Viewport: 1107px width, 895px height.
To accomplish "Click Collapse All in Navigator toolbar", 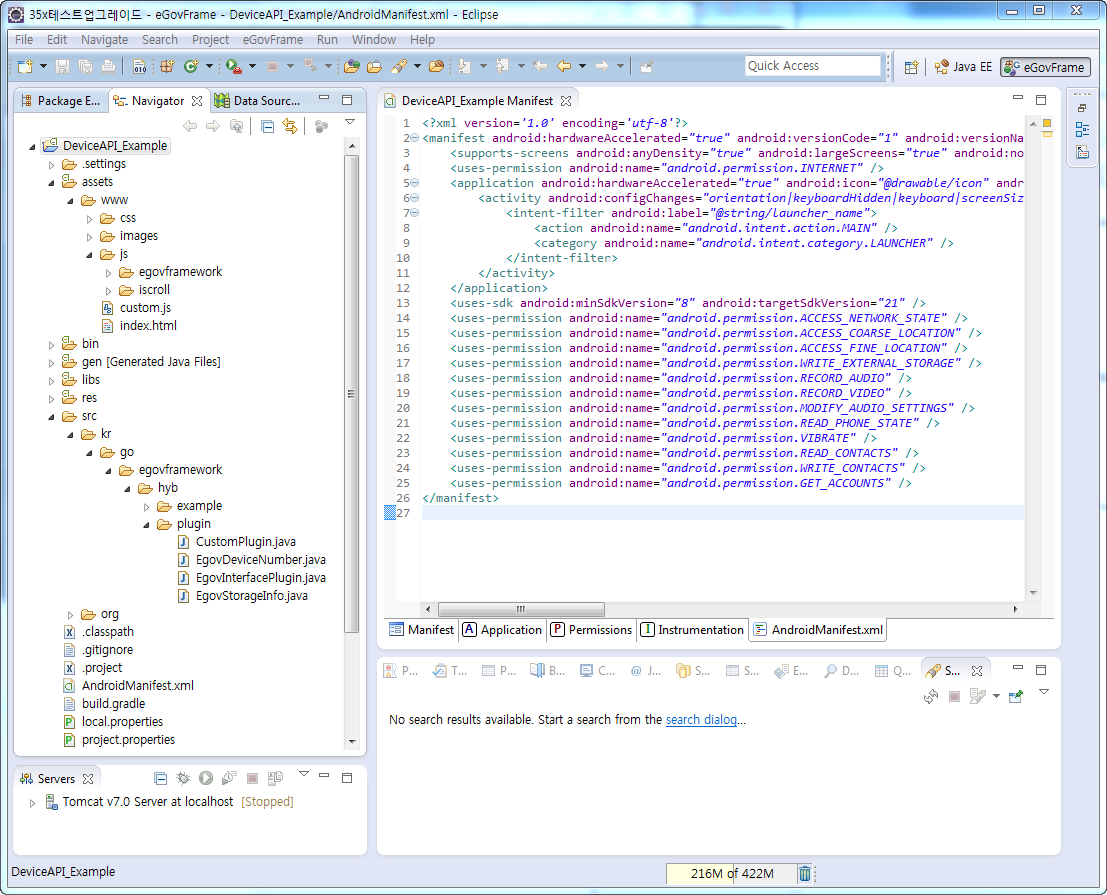I will 267,126.
